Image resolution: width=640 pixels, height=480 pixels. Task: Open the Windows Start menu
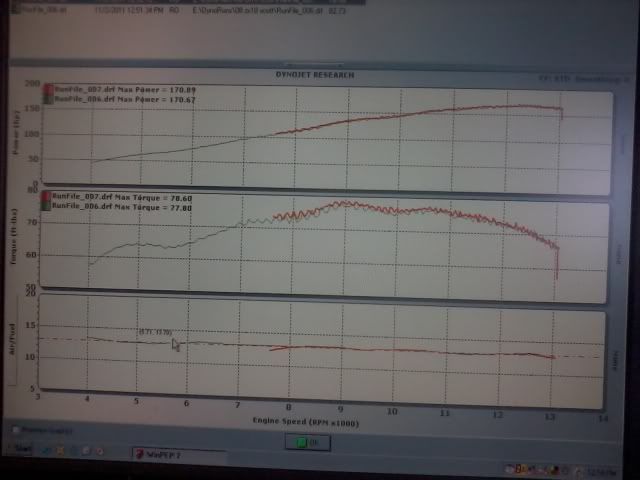point(22,447)
